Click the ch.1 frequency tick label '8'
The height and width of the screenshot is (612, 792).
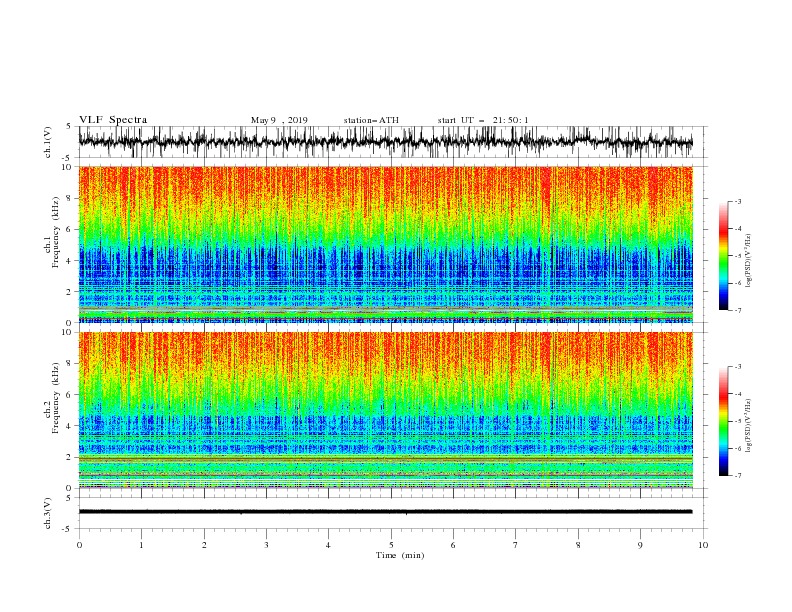(x=70, y=198)
